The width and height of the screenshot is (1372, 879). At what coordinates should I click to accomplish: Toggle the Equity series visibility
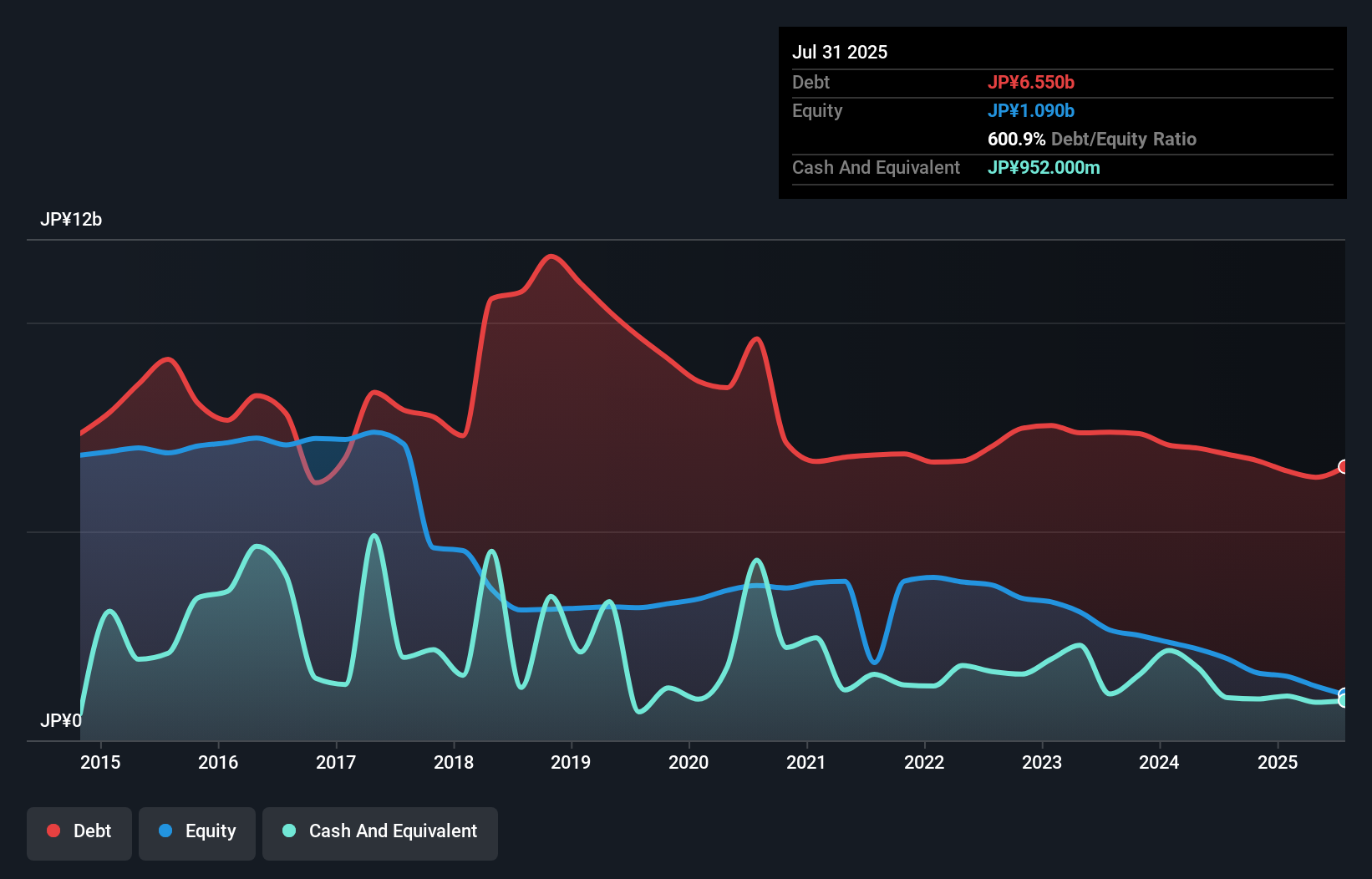point(196,831)
